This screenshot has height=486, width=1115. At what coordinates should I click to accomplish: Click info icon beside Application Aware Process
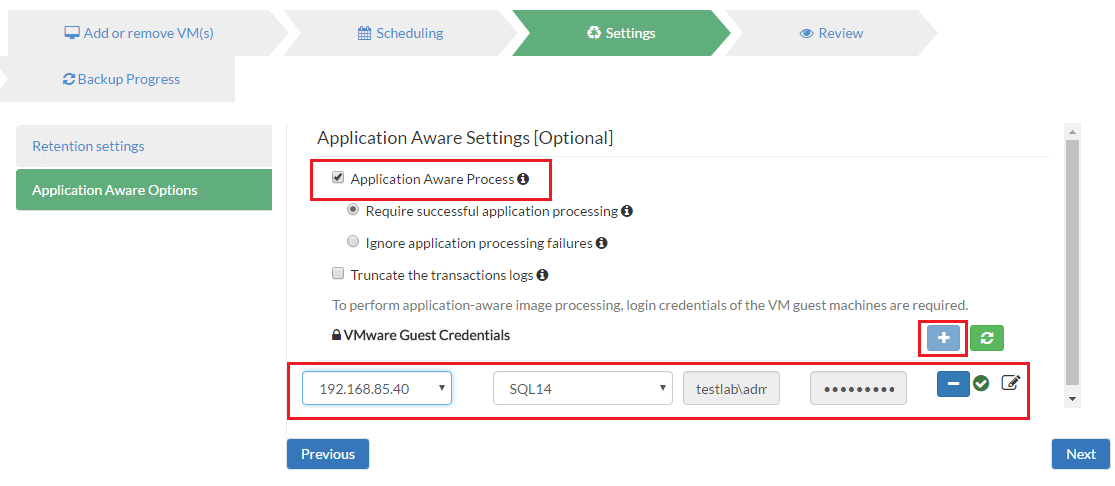tap(523, 180)
